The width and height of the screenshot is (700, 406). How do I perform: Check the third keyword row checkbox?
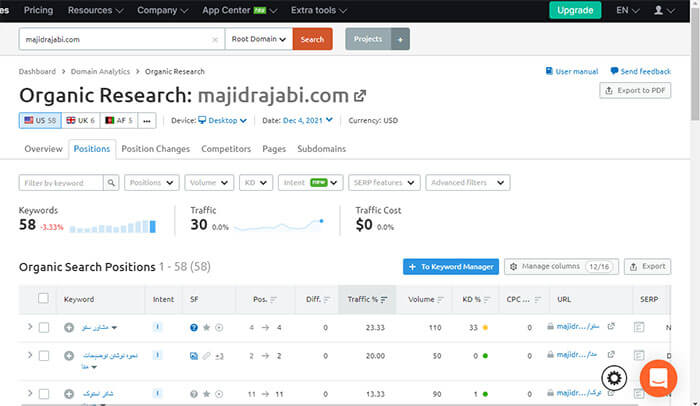point(44,394)
